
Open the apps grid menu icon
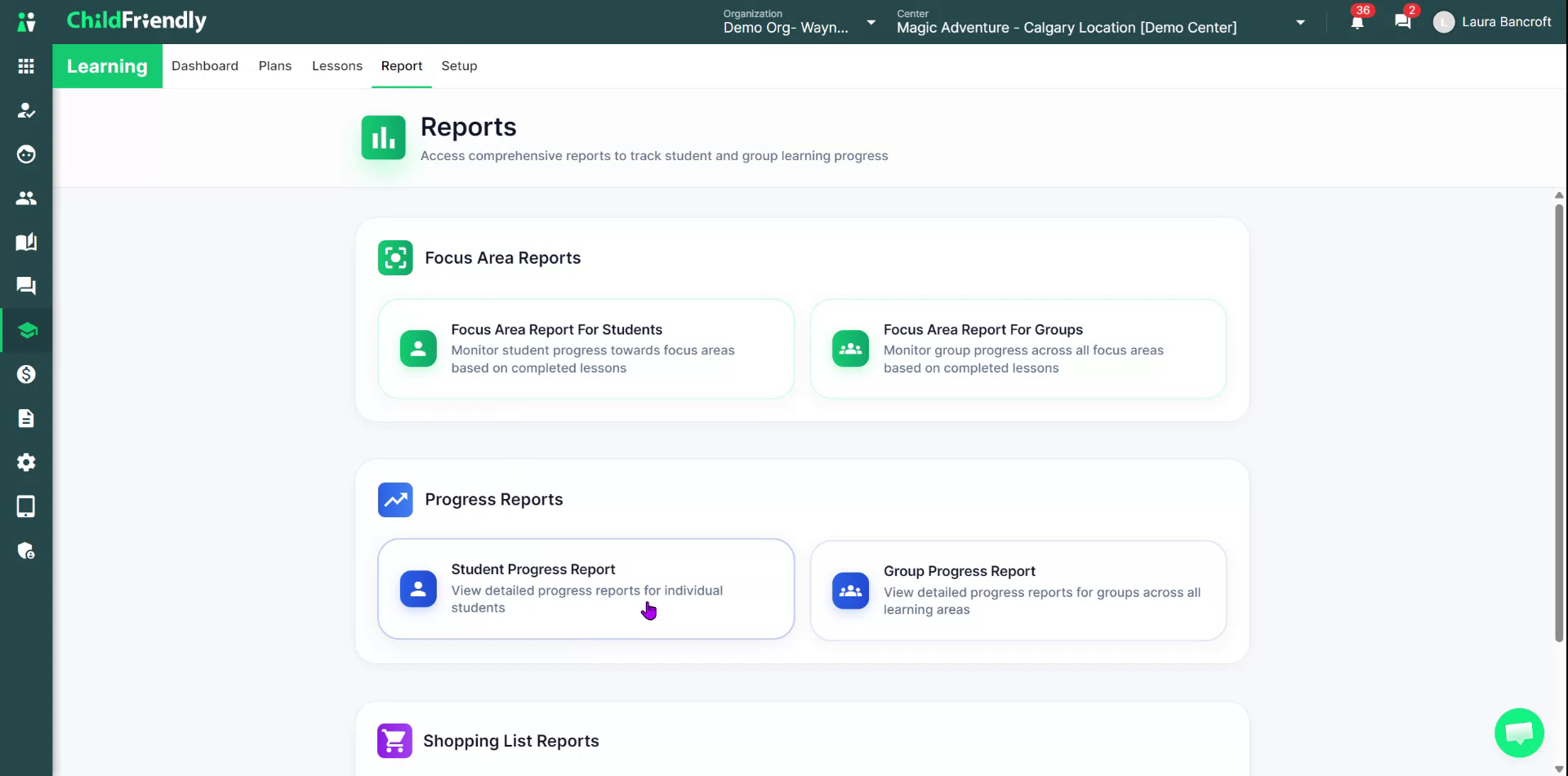coord(26,66)
